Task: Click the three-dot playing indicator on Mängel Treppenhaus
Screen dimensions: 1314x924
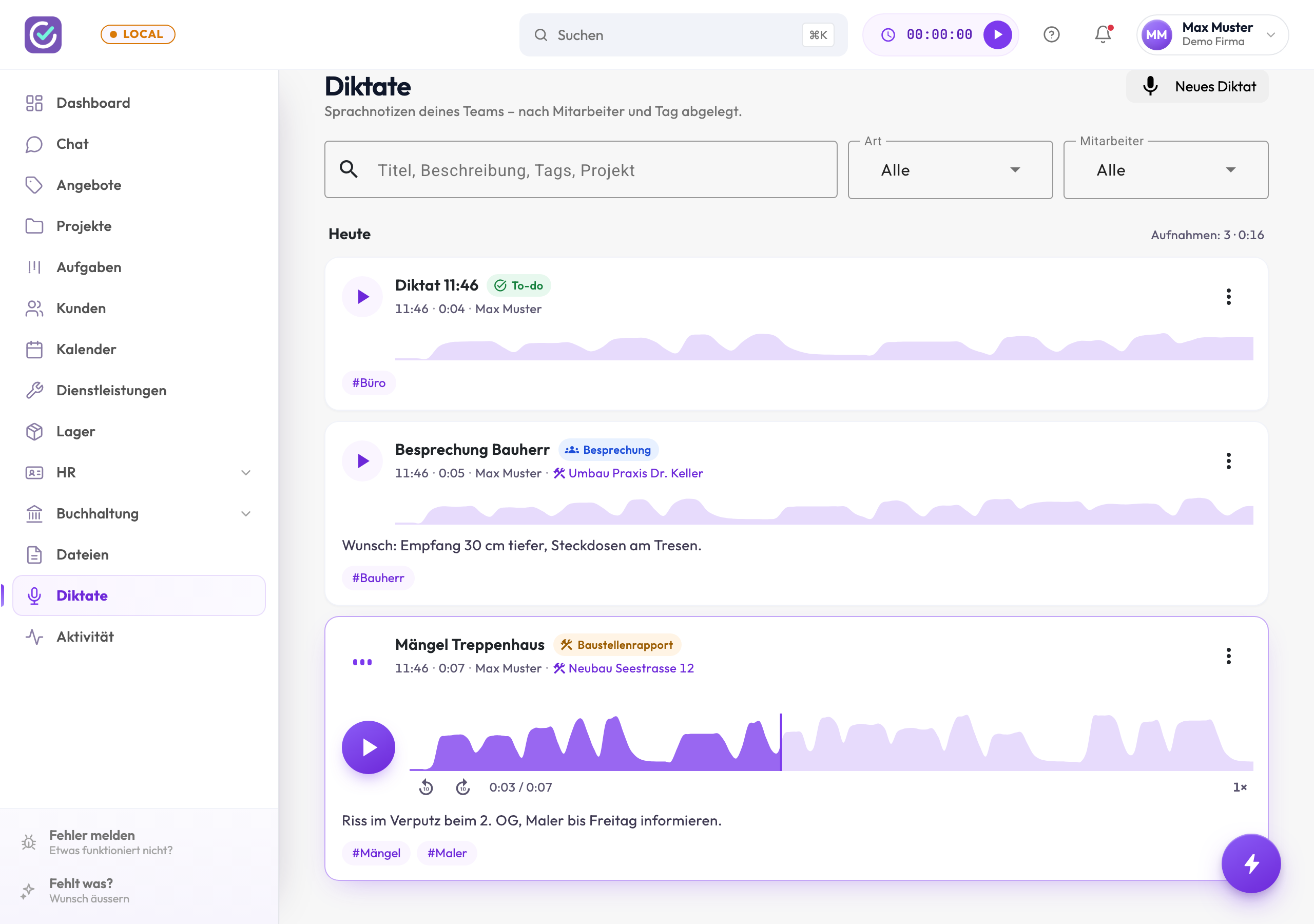Action: click(x=362, y=662)
